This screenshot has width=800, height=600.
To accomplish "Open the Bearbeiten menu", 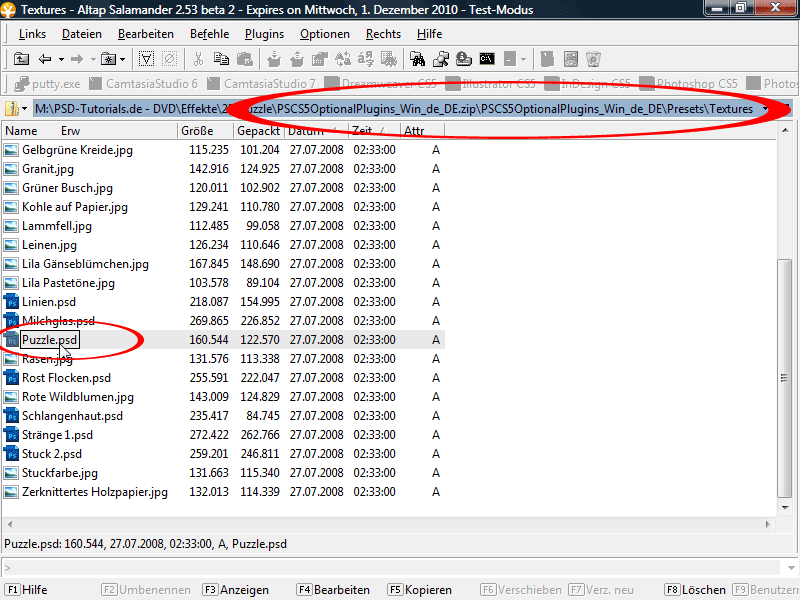I will pyautogui.click(x=146, y=34).
